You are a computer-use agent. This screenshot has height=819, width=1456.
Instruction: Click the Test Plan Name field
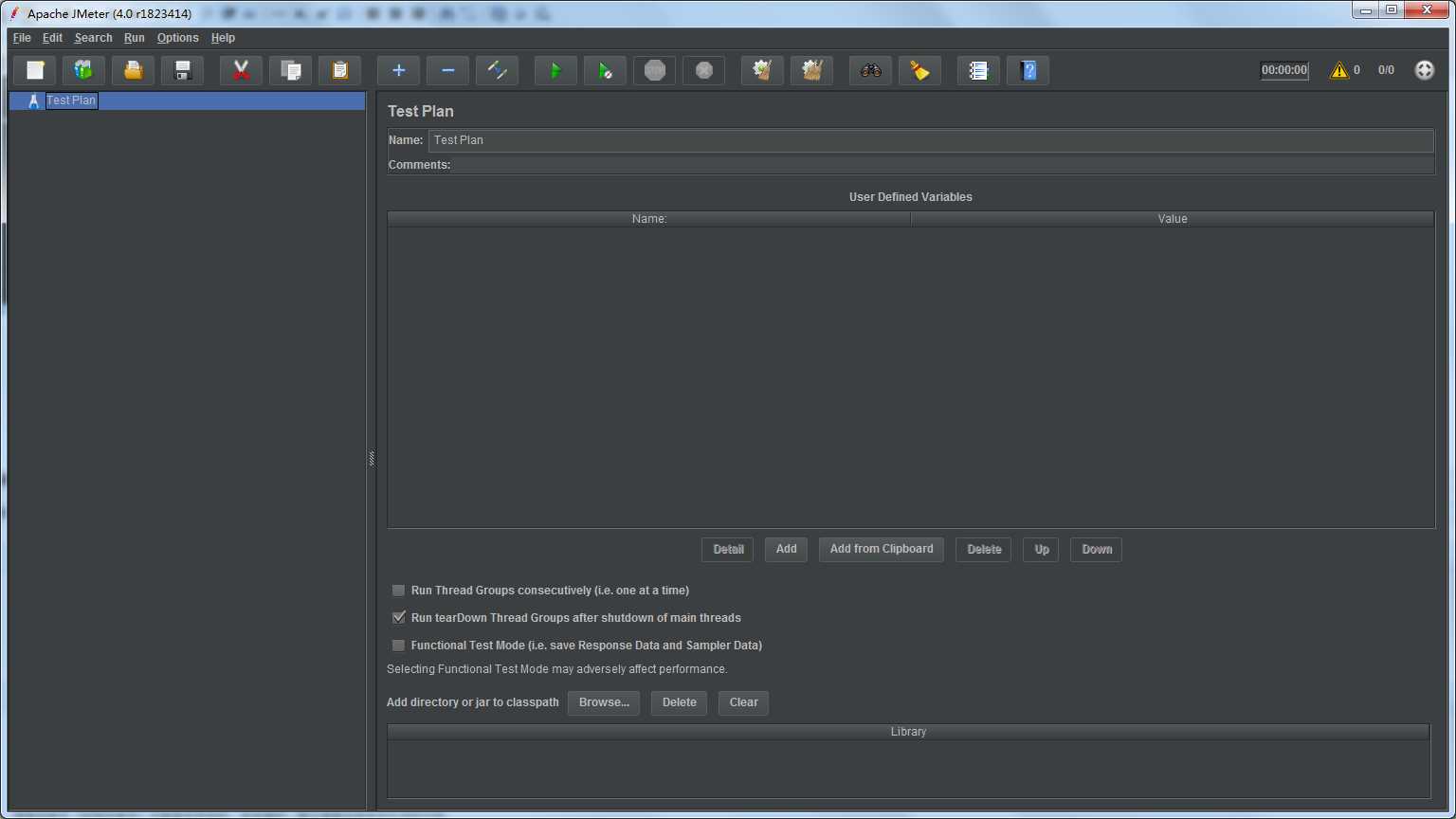tap(931, 140)
